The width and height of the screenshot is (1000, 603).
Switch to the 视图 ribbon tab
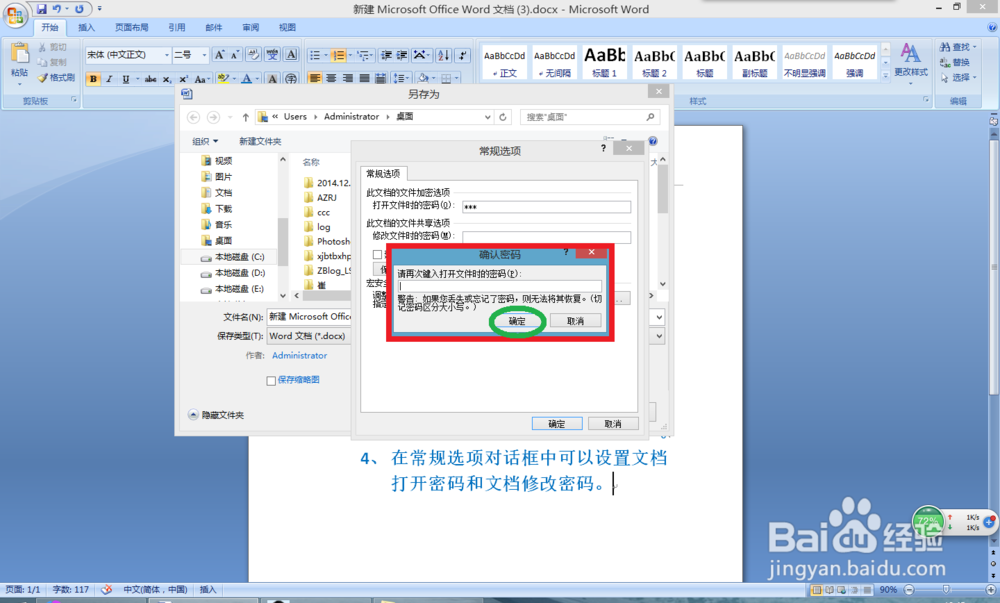click(287, 27)
